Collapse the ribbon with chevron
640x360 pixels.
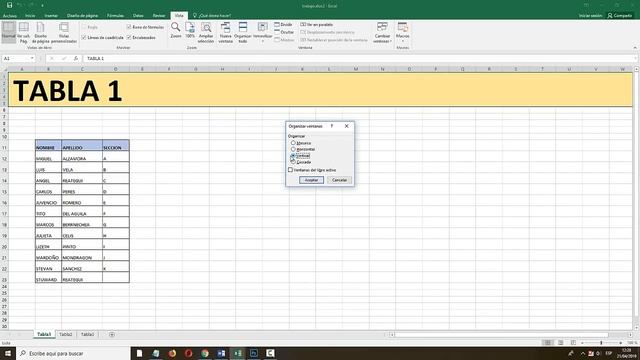[635, 48]
